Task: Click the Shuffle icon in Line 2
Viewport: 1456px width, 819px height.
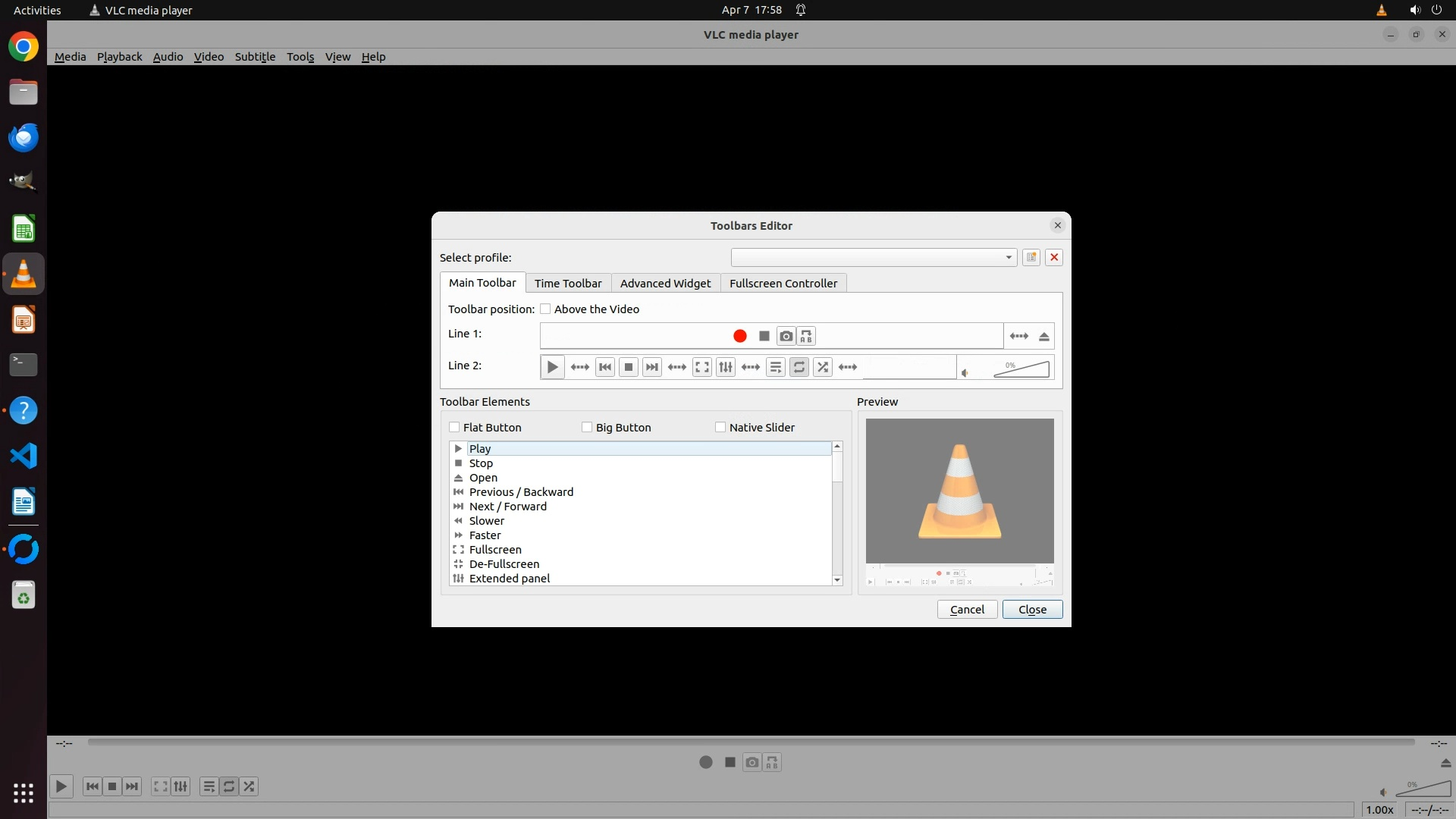Action: (823, 367)
